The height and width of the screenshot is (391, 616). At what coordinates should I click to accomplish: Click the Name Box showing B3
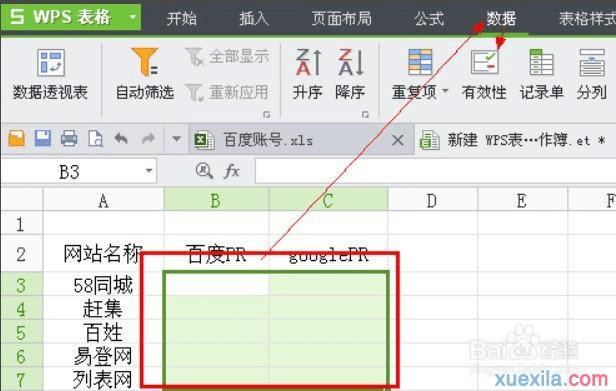click(71, 171)
